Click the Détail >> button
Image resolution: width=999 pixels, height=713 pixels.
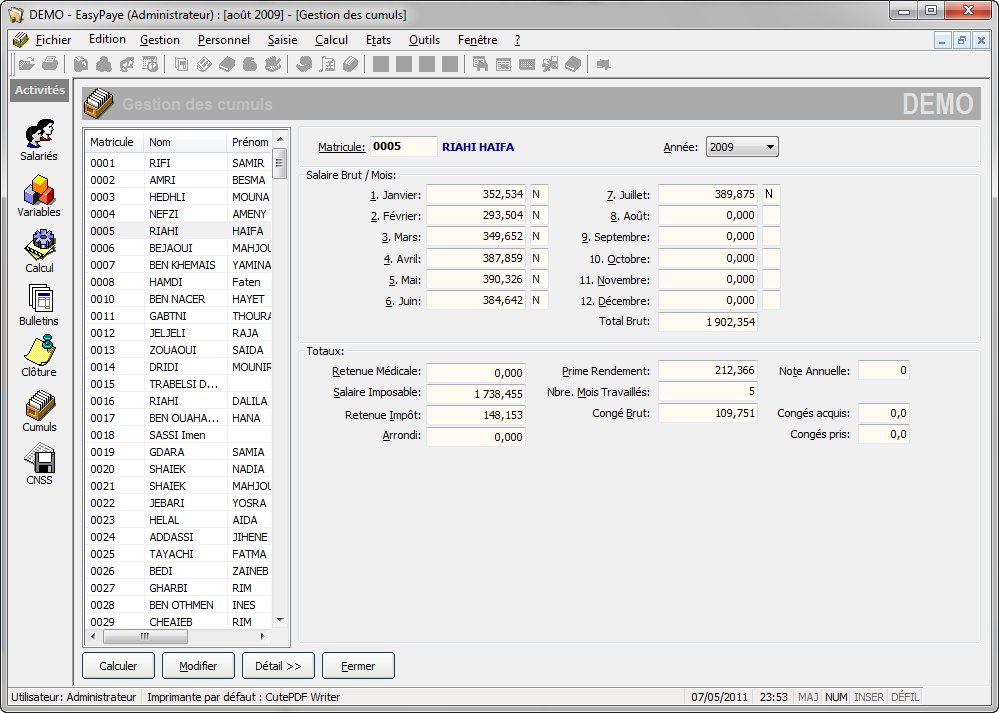click(278, 666)
